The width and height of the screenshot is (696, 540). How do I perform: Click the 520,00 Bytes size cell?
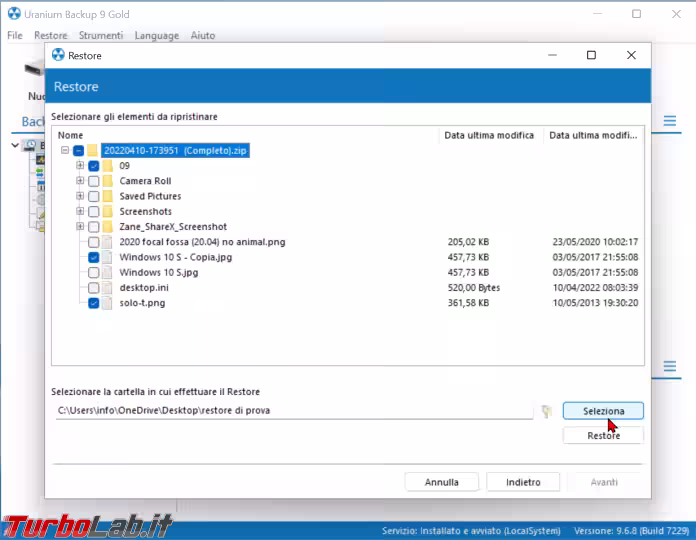[x=474, y=288]
